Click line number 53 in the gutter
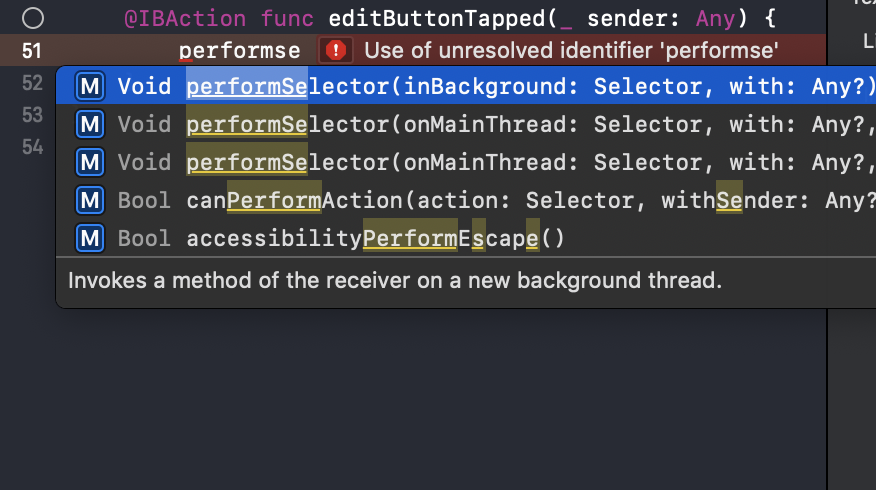Viewport: 876px width, 490px height. [32, 115]
